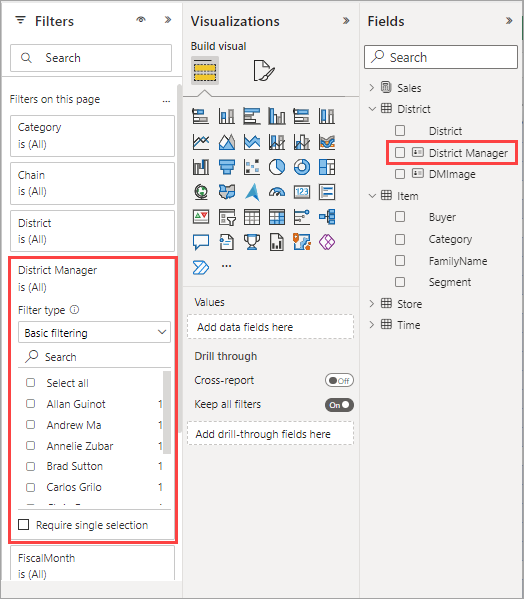Collapse the Item table

(372, 196)
